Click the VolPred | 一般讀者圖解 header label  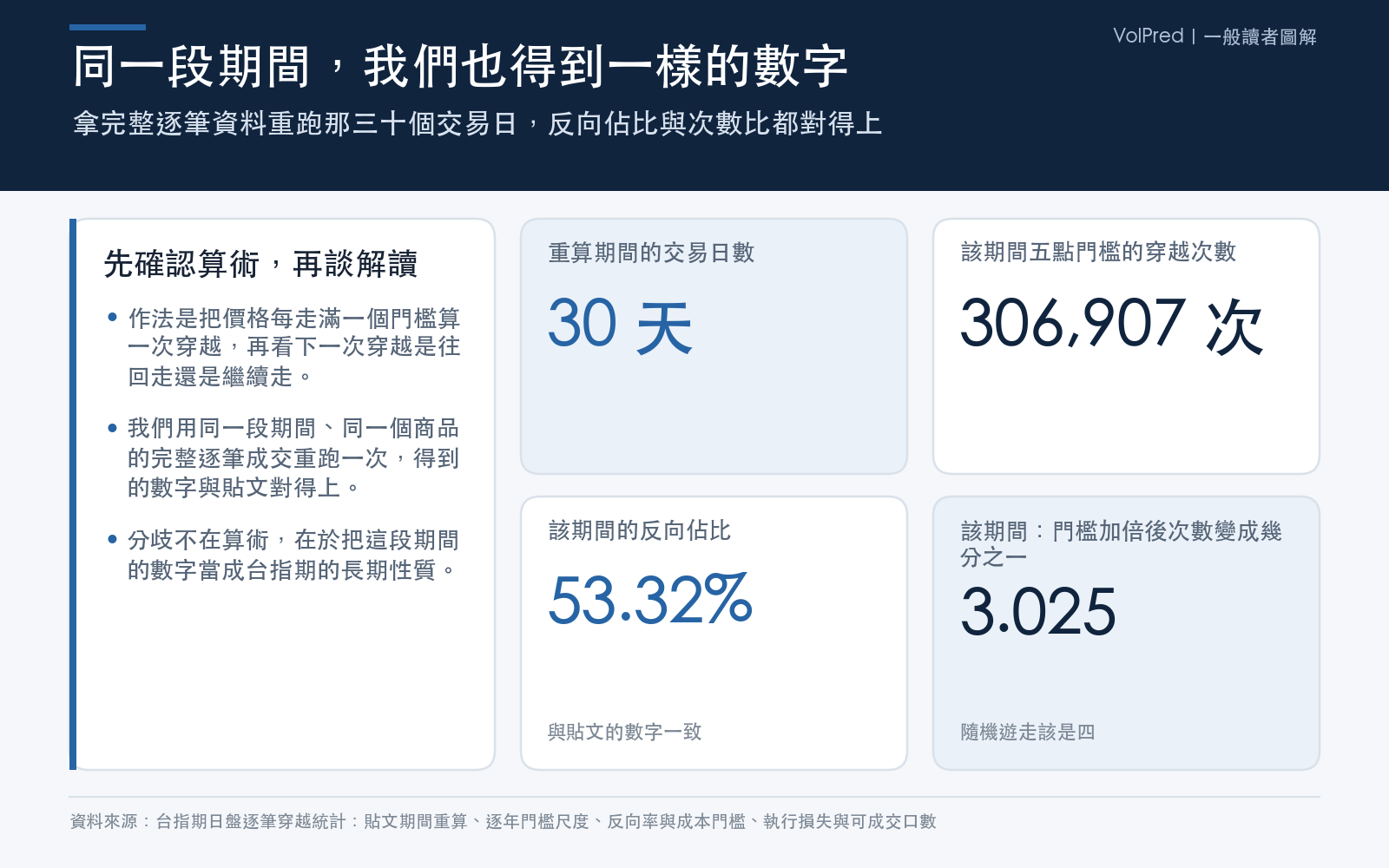pyautogui.click(x=1215, y=36)
